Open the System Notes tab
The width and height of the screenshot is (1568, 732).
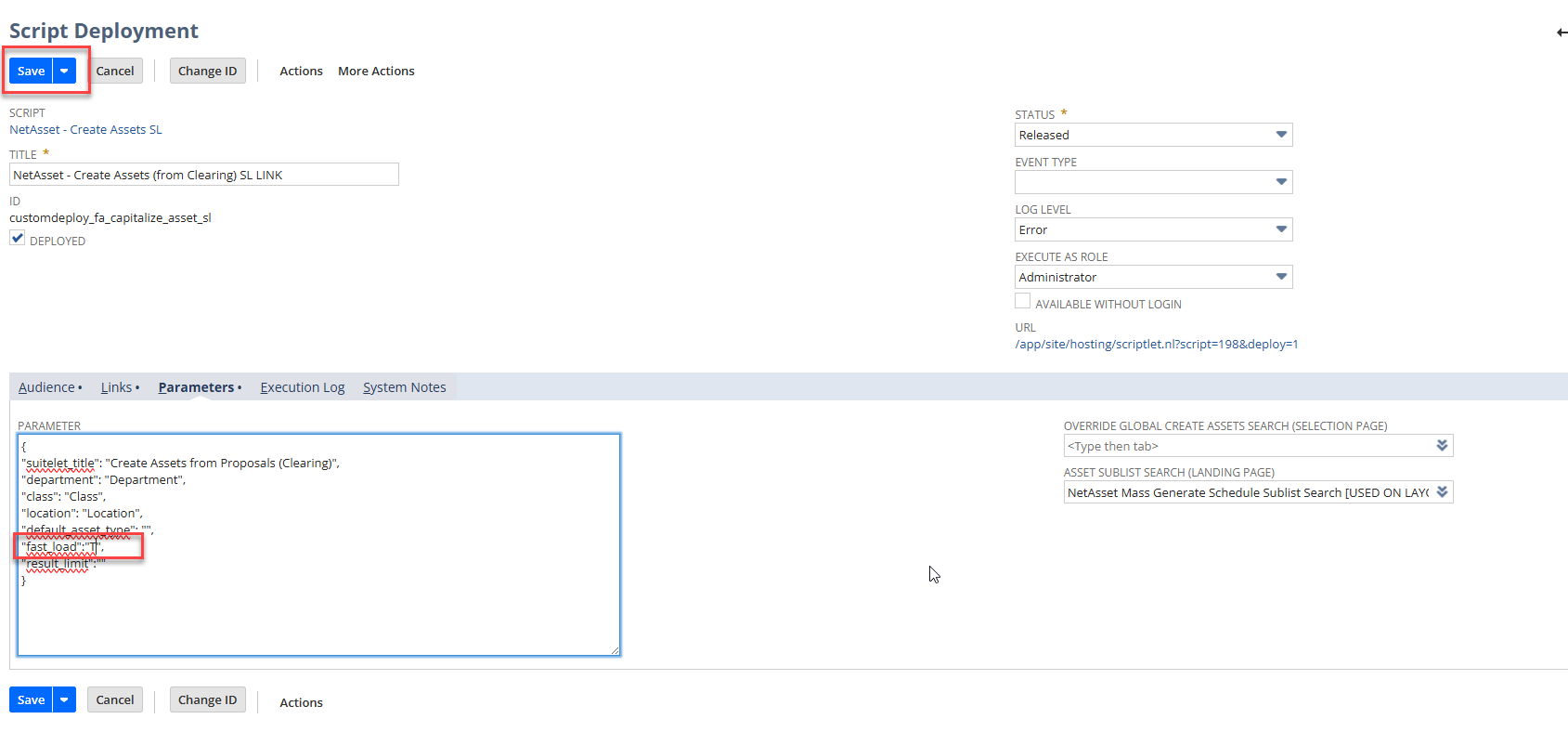pos(404,387)
